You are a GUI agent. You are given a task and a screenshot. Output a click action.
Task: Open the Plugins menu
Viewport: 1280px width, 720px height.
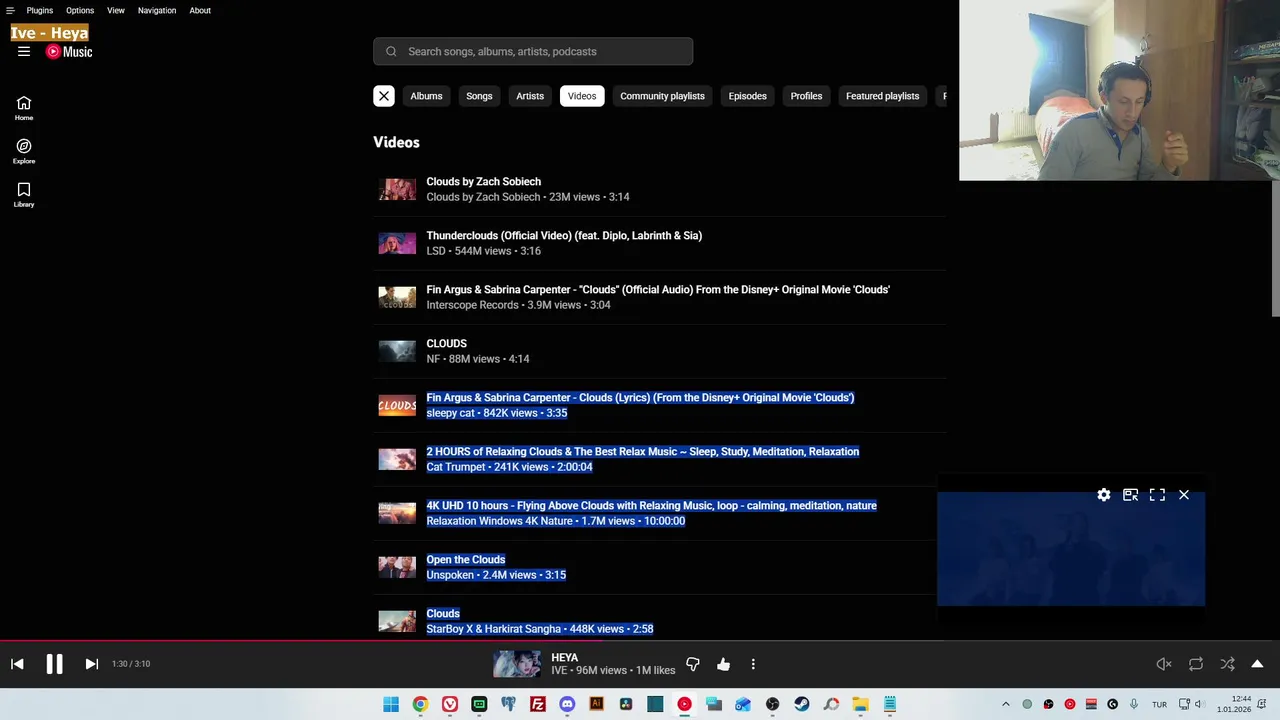tap(40, 10)
